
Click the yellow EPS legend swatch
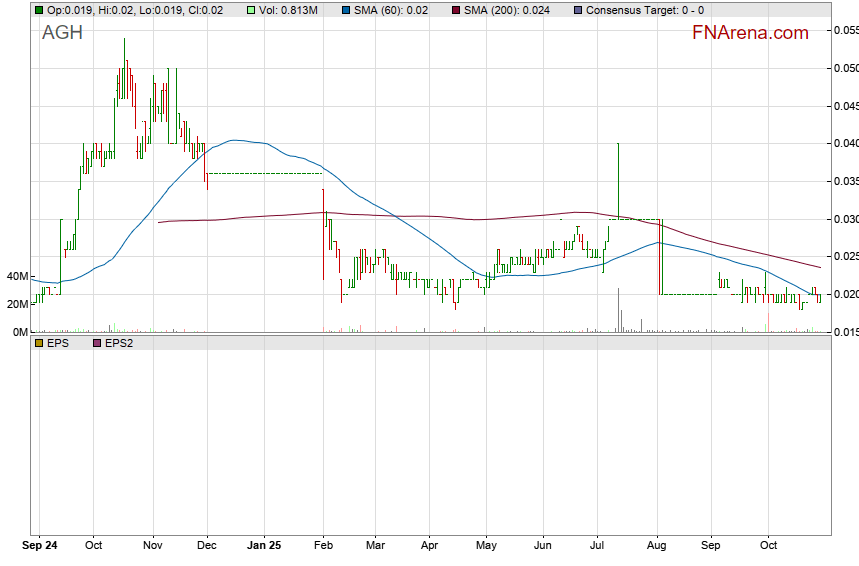[38, 343]
